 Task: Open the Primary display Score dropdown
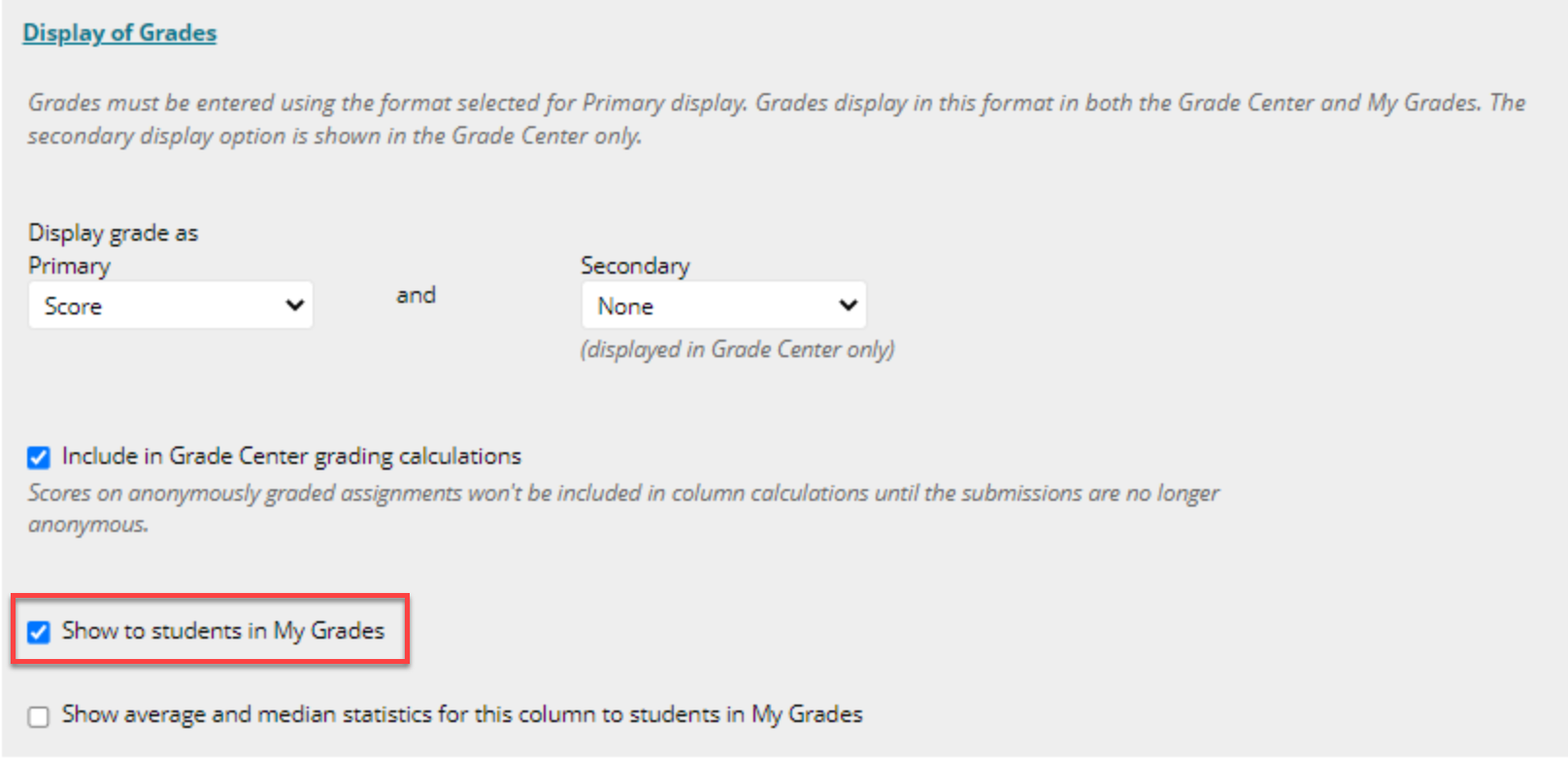coord(171,306)
